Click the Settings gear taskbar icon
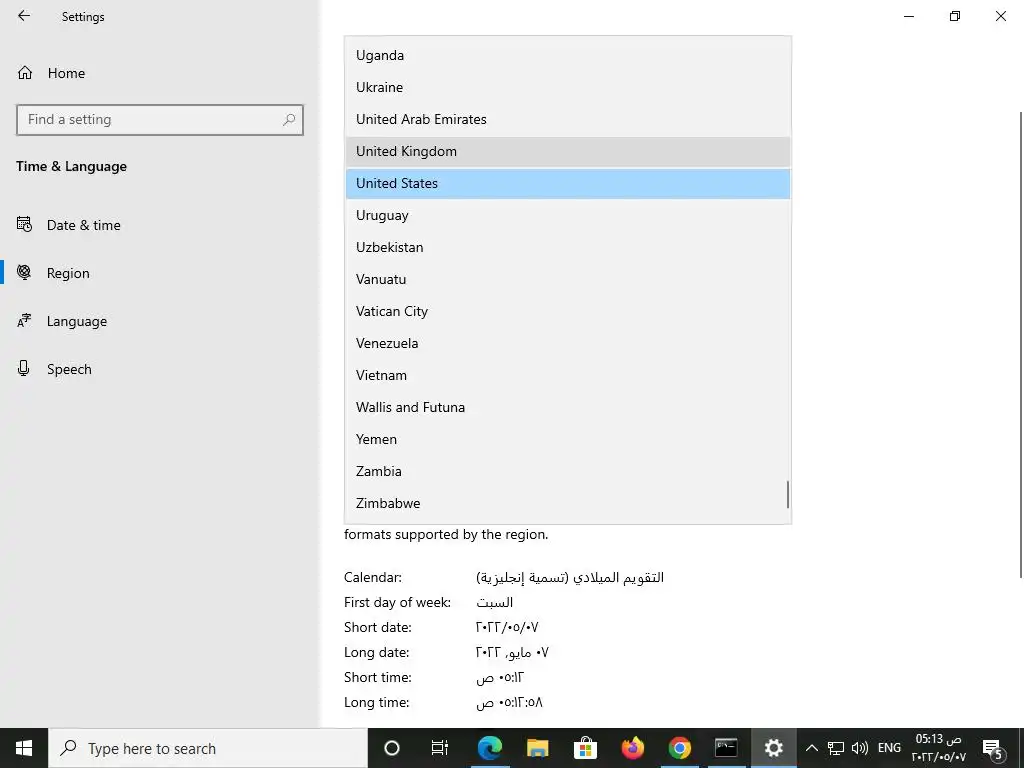 click(774, 748)
